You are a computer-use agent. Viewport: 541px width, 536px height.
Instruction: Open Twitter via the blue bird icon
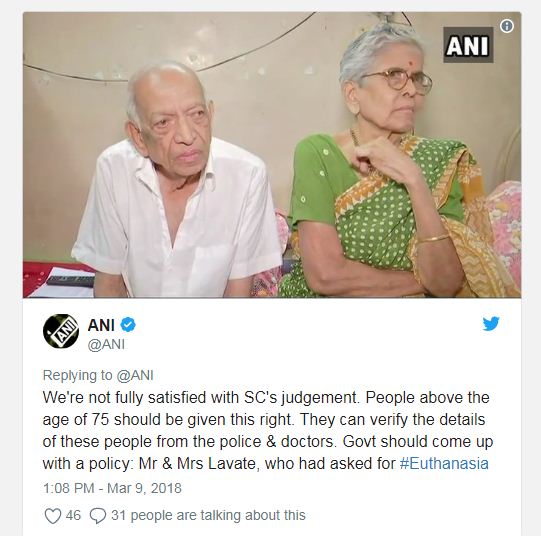click(491, 324)
